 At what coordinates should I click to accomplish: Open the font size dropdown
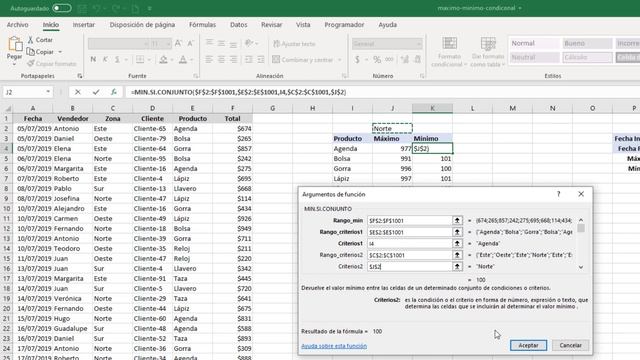pos(168,44)
